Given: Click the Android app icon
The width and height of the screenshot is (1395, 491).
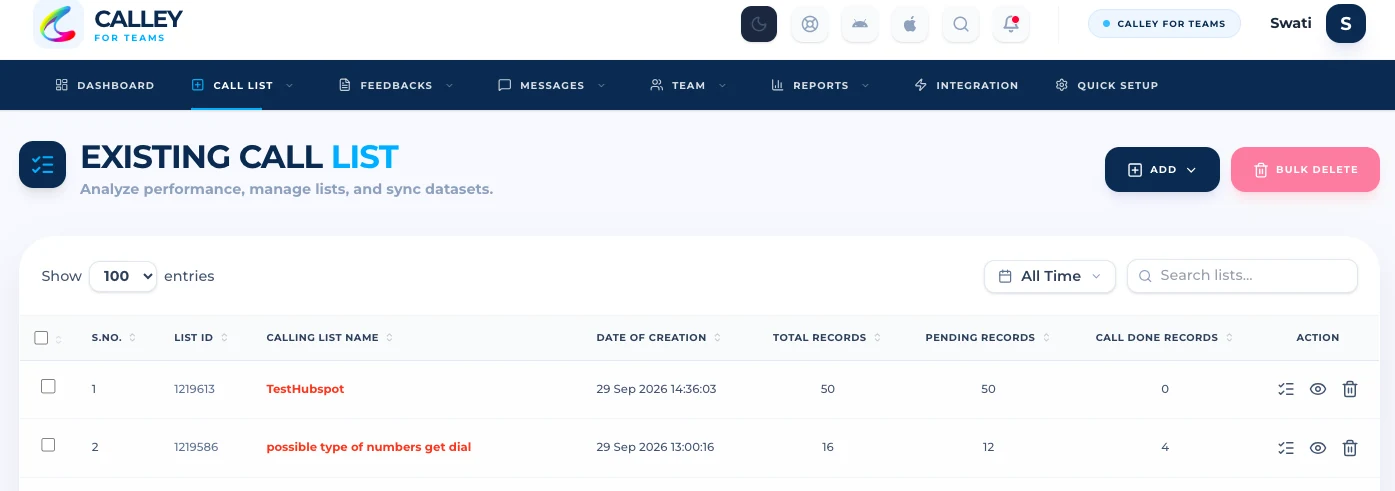Looking at the screenshot, I should (860, 24).
